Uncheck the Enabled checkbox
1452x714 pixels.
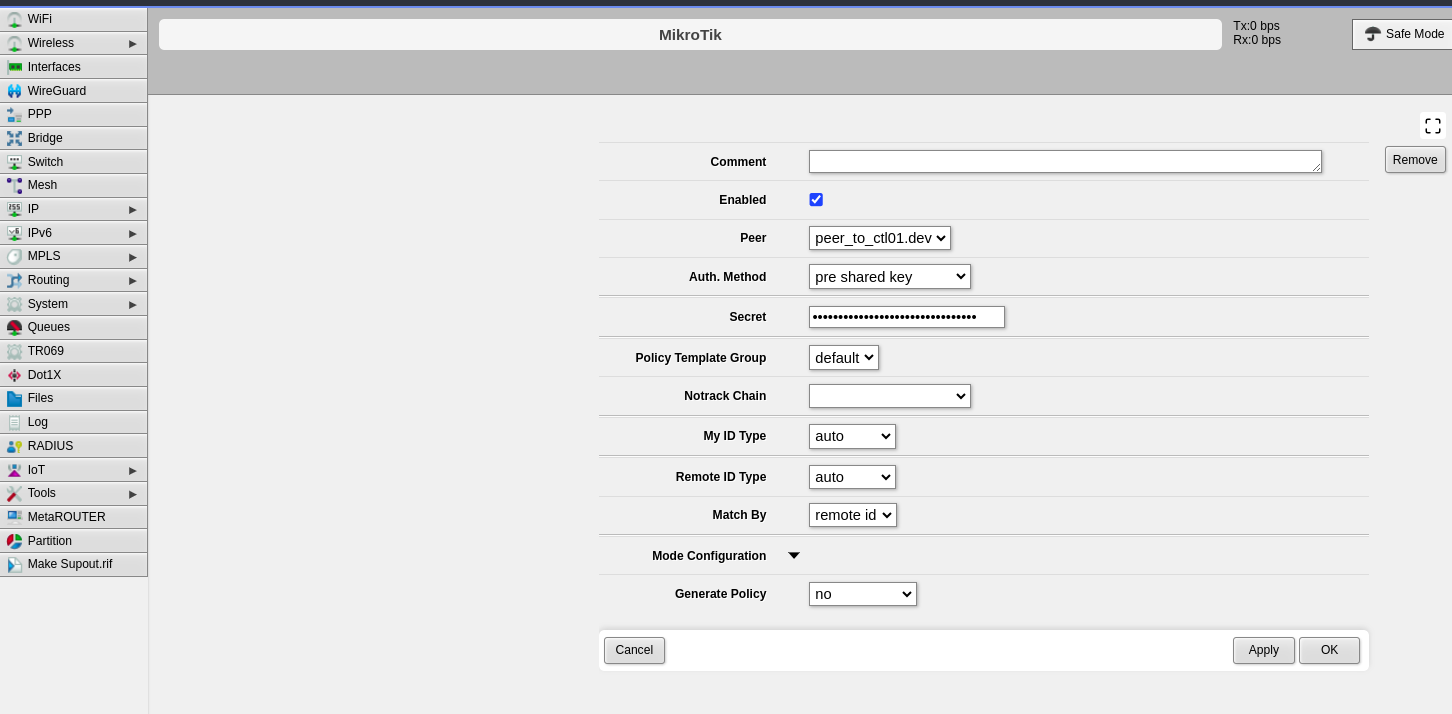[816, 200]
